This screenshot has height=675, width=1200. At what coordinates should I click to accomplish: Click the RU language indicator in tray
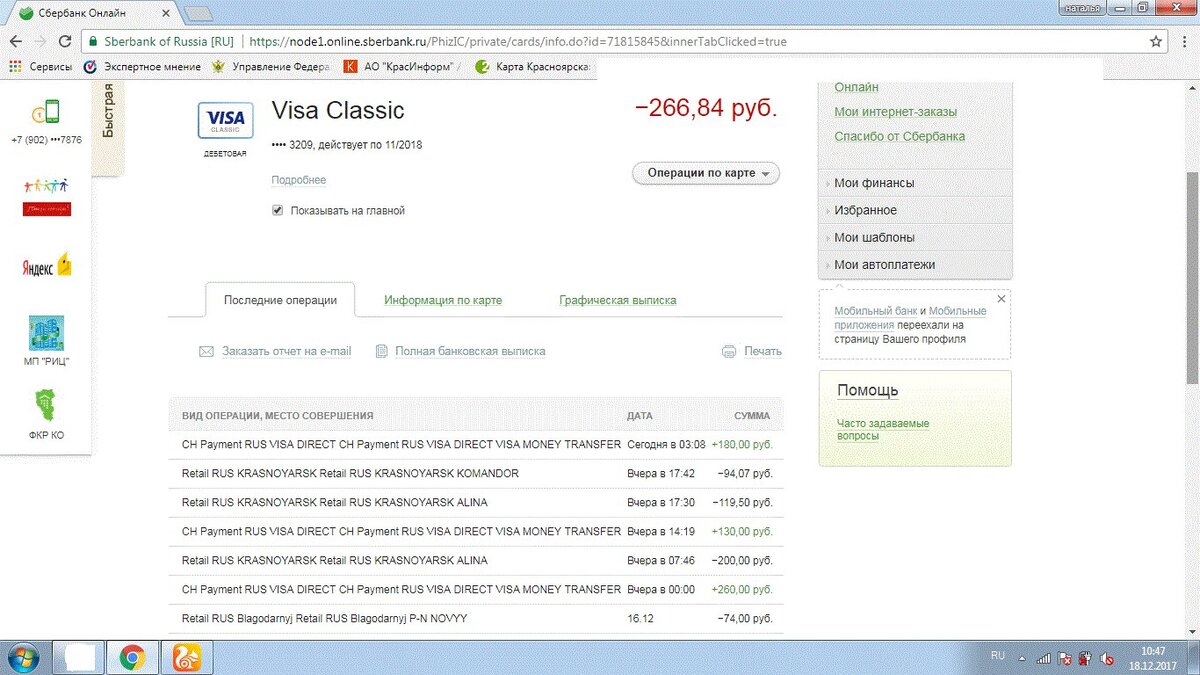point(997,655)
